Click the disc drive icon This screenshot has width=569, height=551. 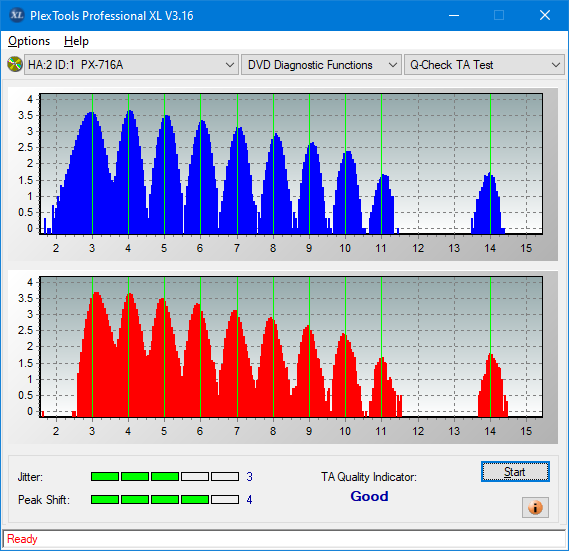(x=15, y=65)
